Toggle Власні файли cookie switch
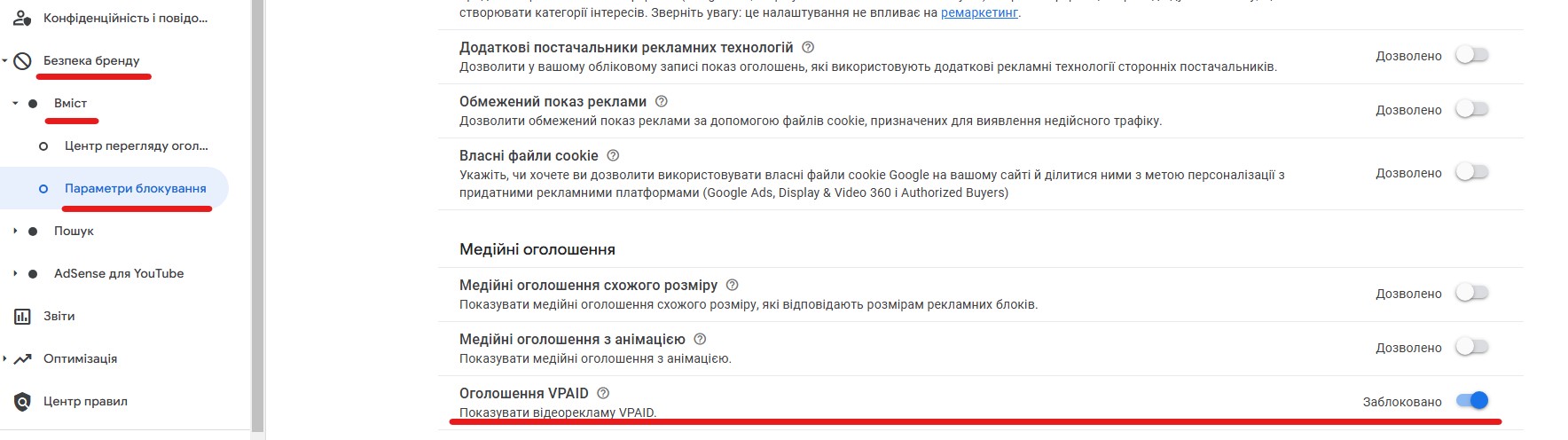 (x=1472, y=172)
